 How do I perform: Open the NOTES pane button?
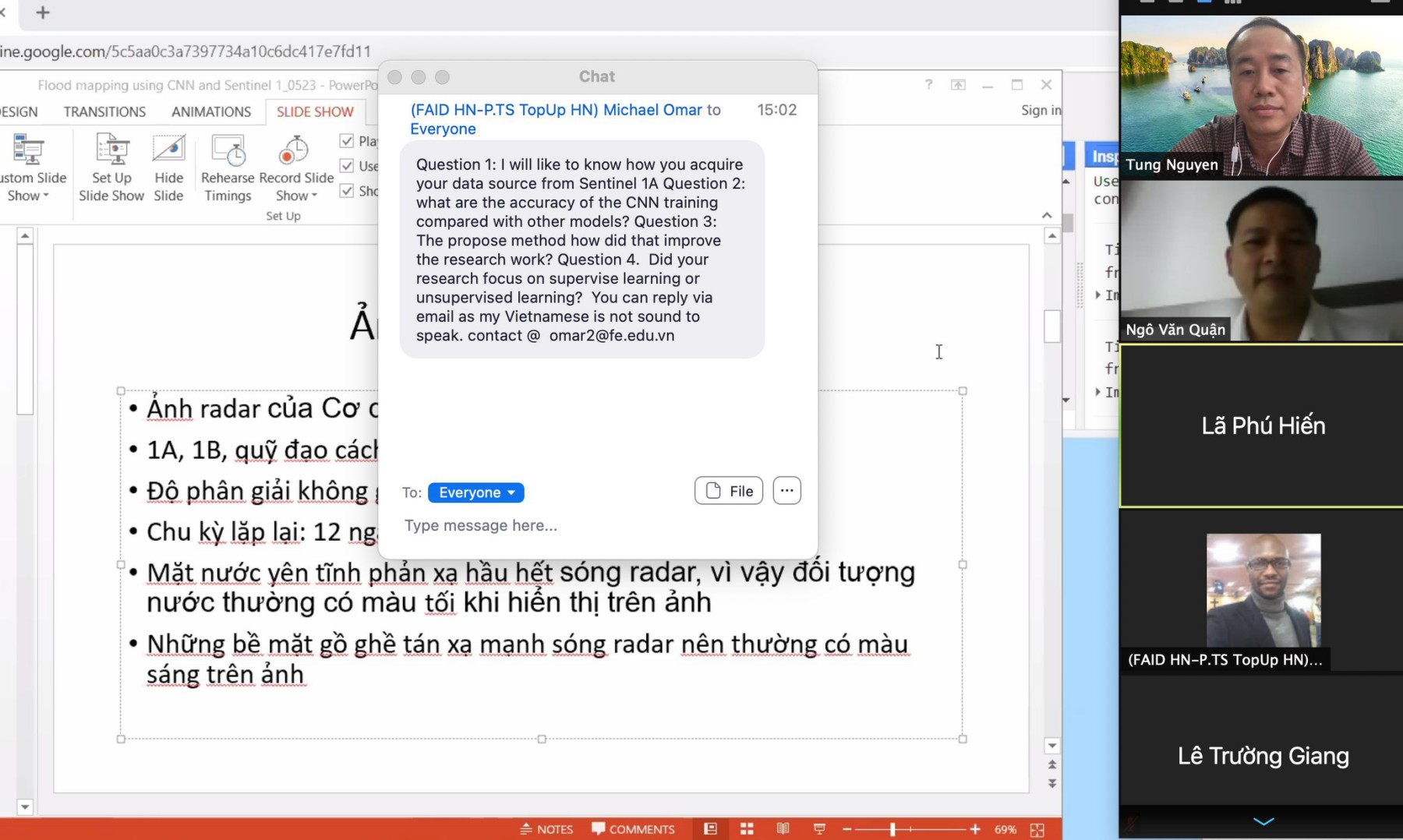(546, 829)
